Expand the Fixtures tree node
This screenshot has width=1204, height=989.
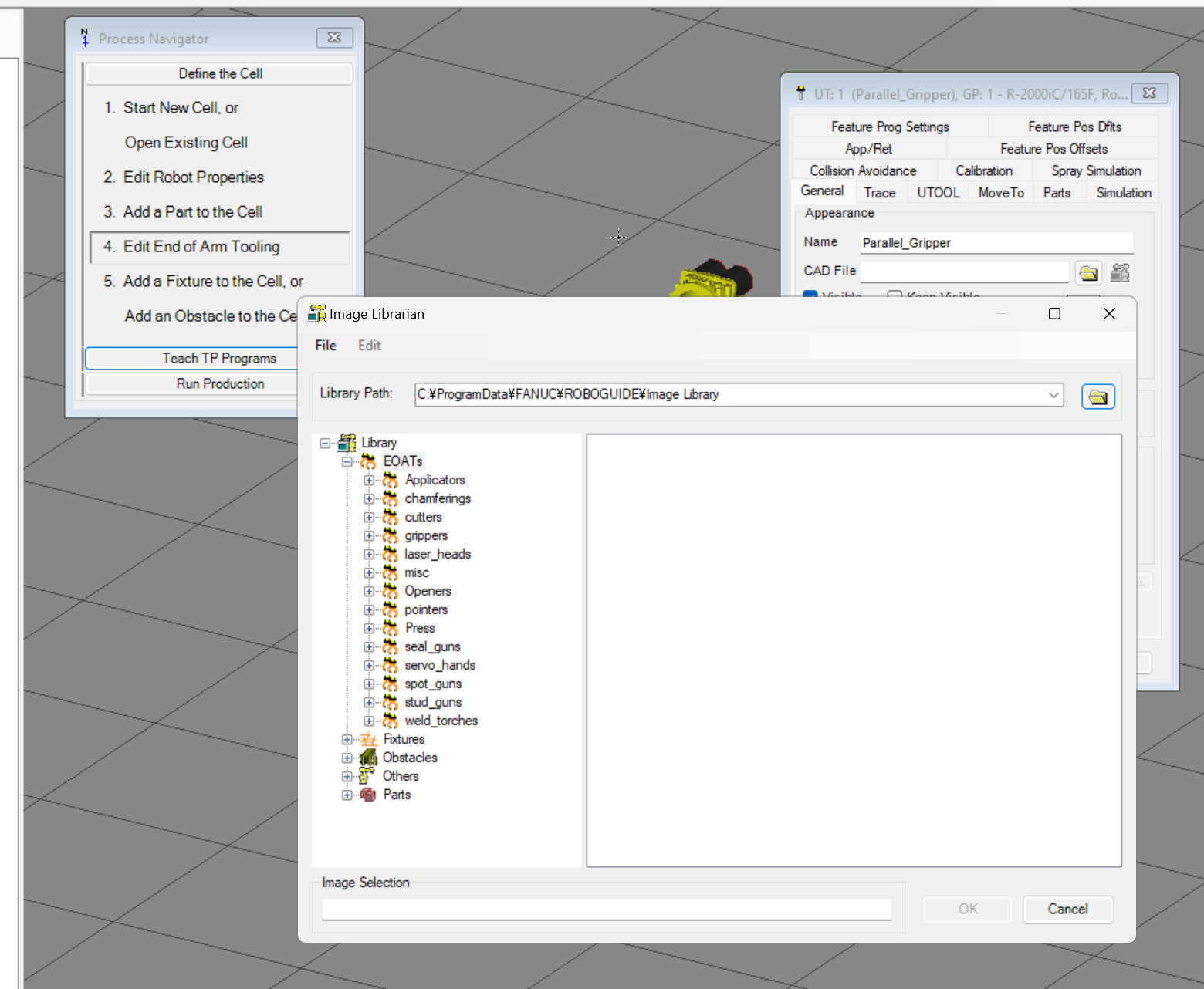click(347, 739)
